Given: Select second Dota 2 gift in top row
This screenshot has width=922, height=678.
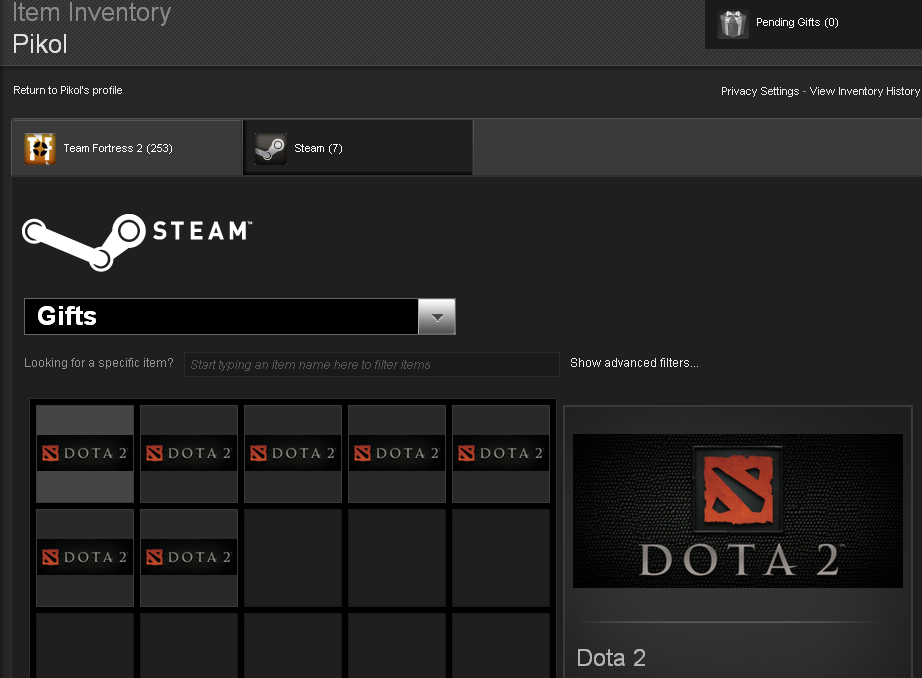Looking at the screenshot, I should pyautogui.click(x=189, y=453).
